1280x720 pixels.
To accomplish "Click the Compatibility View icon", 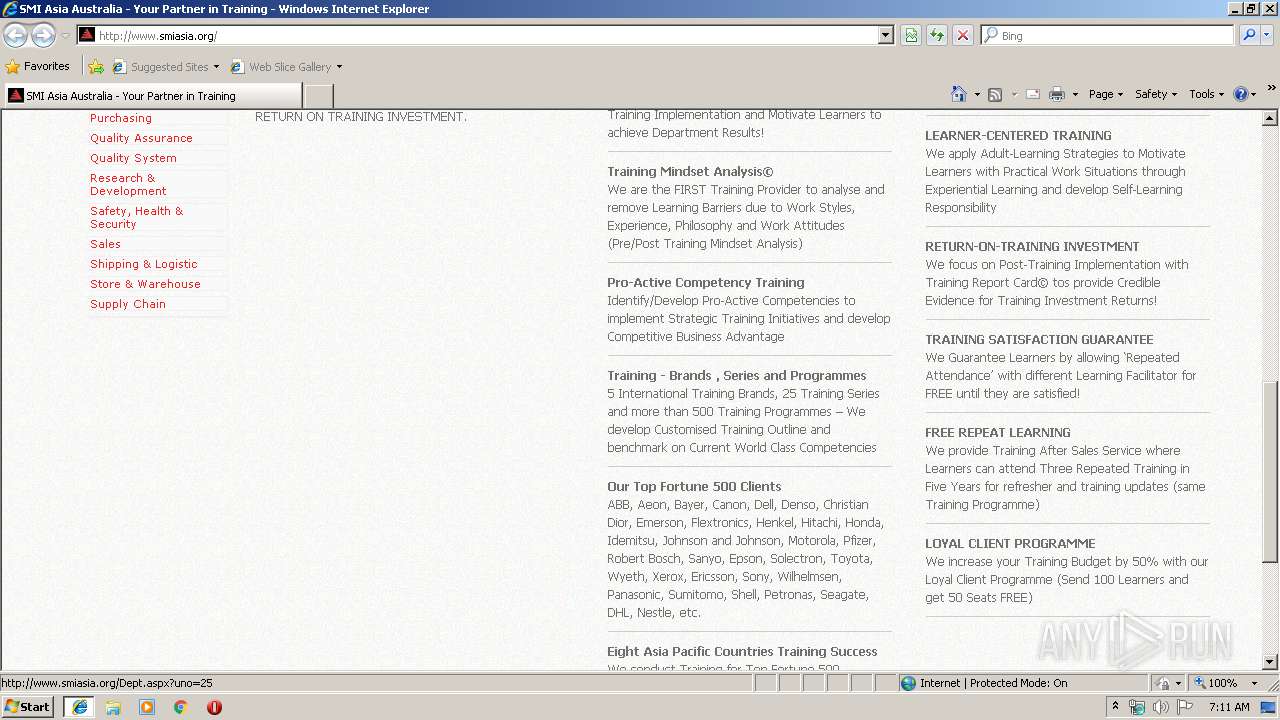I will [911, 35].
